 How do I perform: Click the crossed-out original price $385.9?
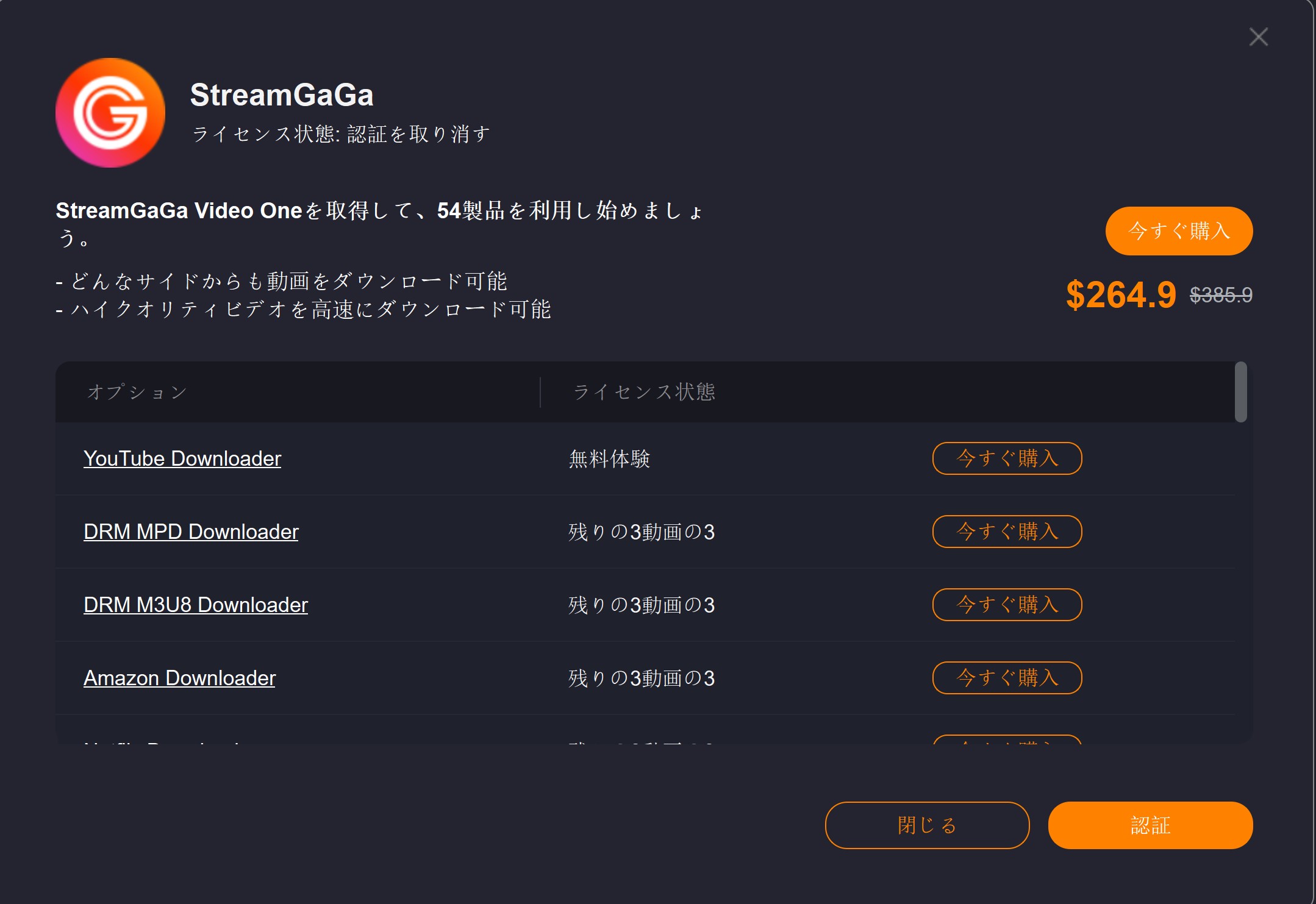click(1220, 295)
